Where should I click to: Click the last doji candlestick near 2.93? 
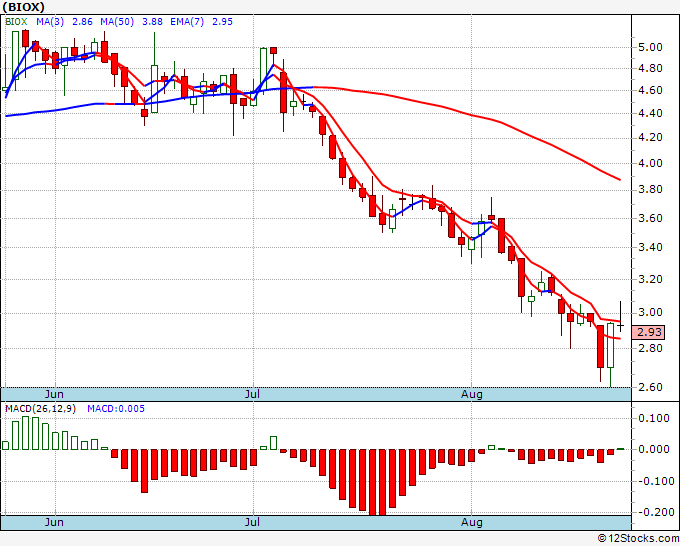621,325
